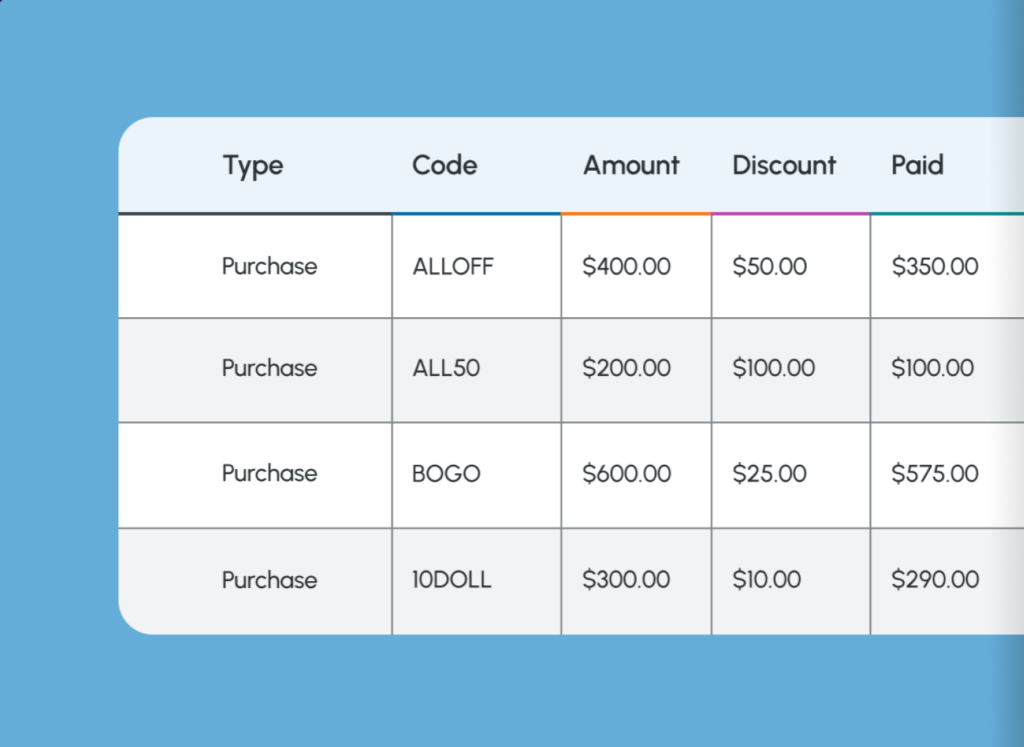Click the Amount column header
Viewport: 1024px width, 747px height.
631,165
